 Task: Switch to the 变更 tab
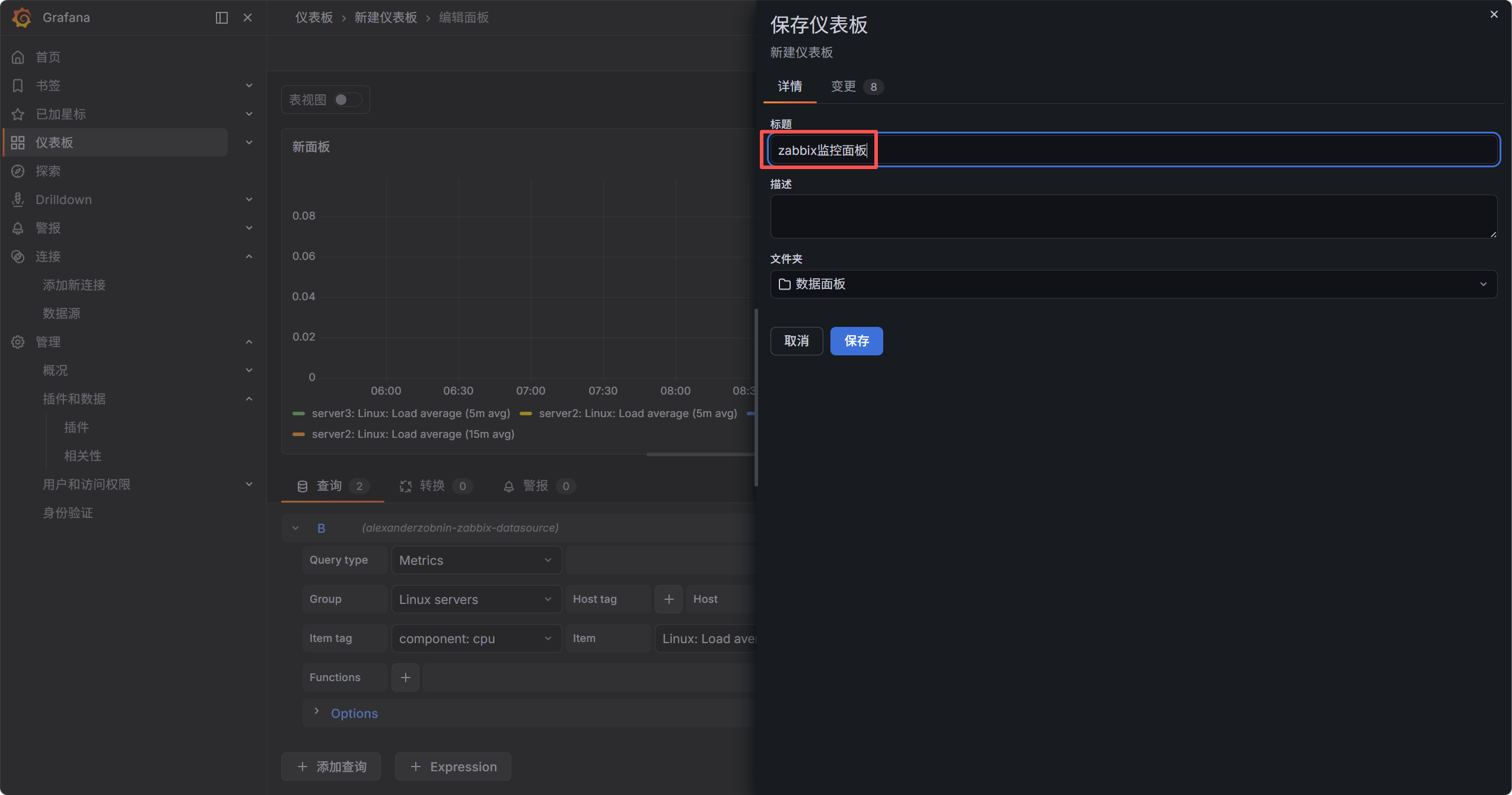point(857,87)
